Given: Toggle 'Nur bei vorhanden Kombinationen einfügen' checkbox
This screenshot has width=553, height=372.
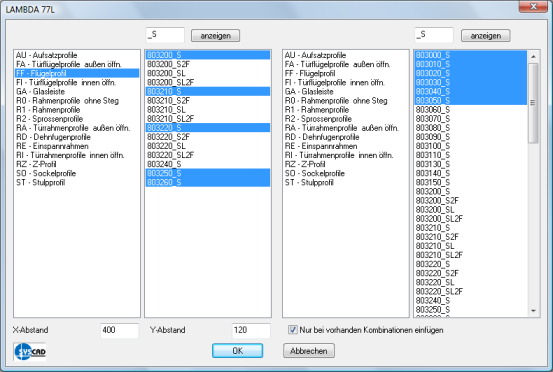Looking at the screenshot, I should click(292, 330).
